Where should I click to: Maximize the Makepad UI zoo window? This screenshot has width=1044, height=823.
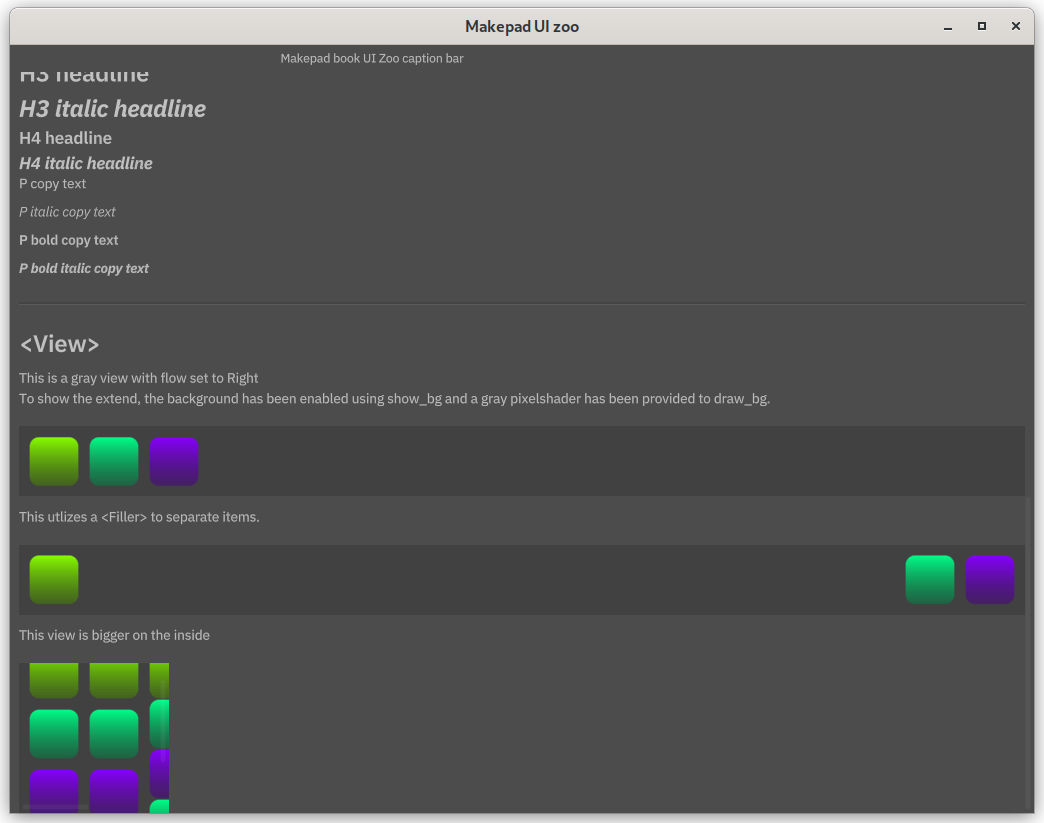982,27
